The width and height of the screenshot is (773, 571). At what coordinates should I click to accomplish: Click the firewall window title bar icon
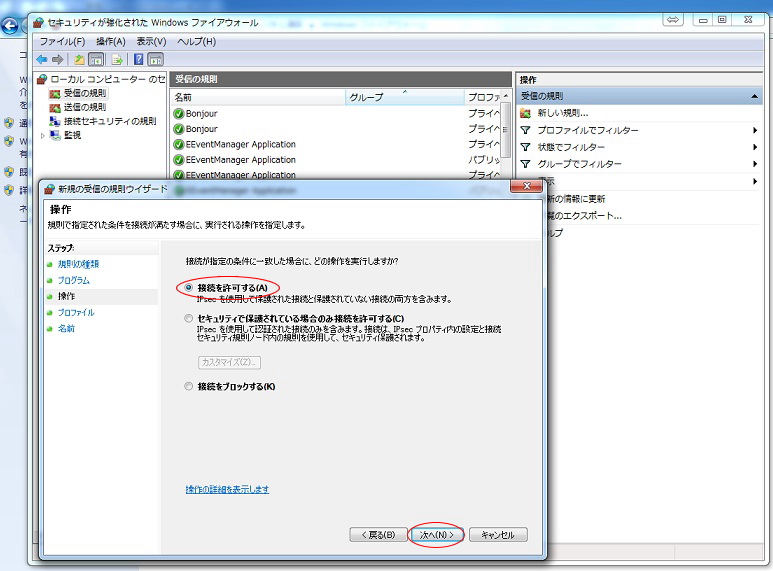click(x=38, y=22)
